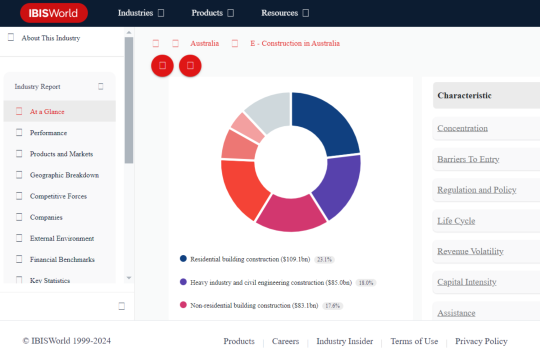
Task: Expand the Resources dropdown arrow
Action: 305,13
